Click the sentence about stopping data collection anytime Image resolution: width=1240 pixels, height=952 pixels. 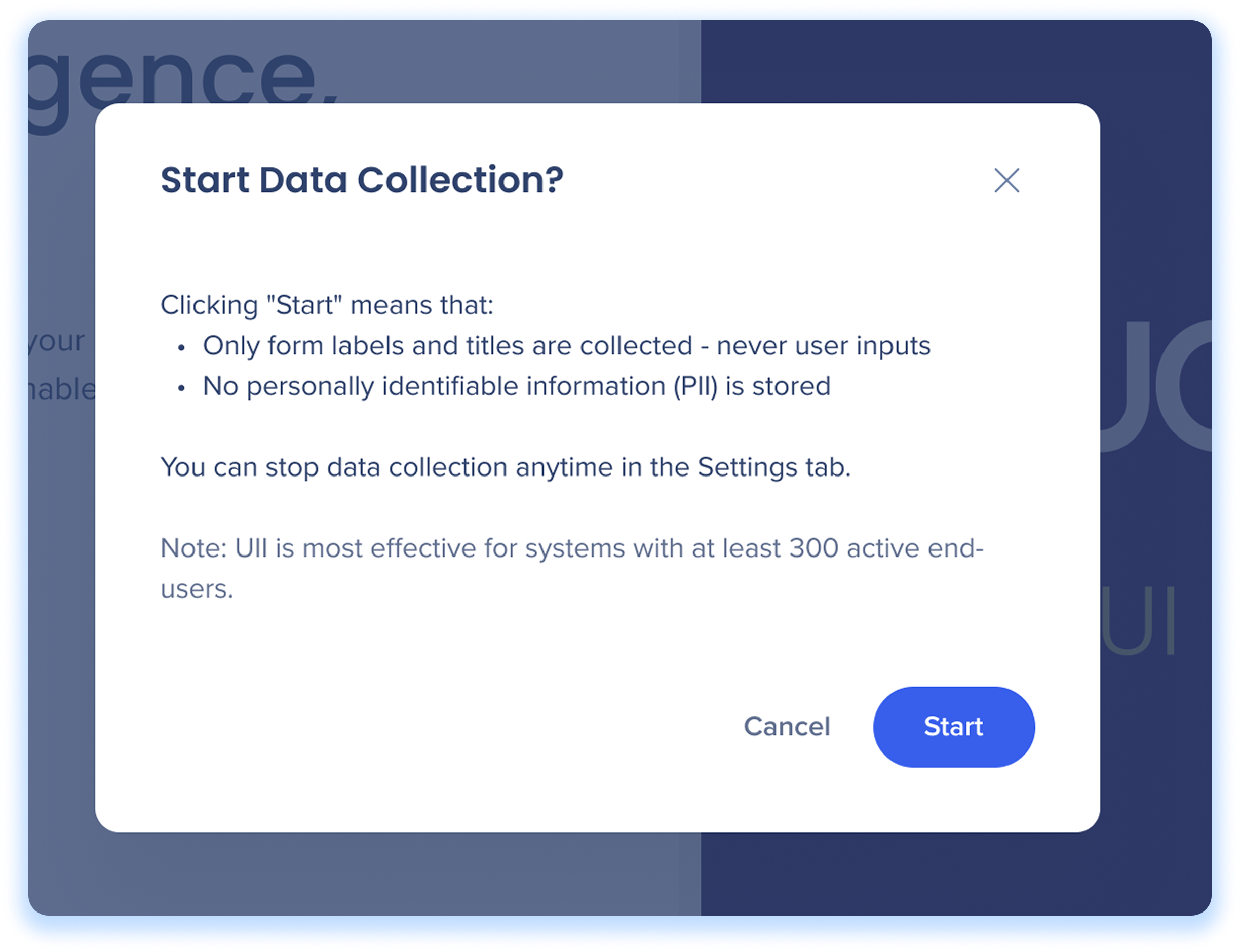506,468
